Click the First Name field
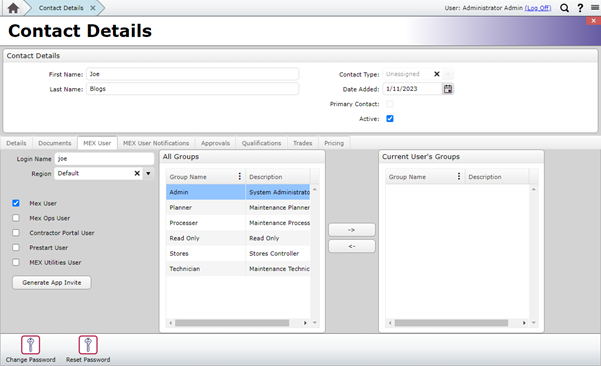Viewport: 601px width, 366px height. point(192,74)
